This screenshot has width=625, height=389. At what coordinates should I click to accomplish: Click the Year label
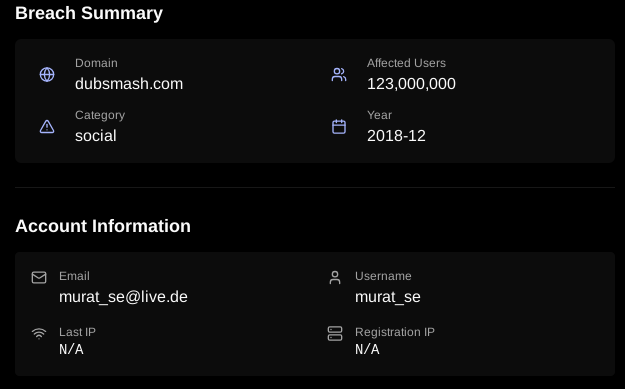click(x=379, y=115)
